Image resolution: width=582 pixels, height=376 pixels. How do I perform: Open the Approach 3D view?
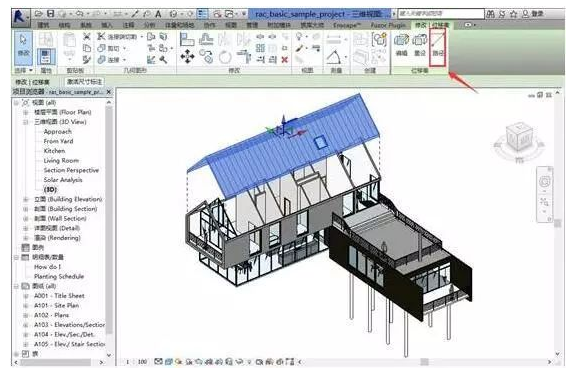click(x=58, y=131)
